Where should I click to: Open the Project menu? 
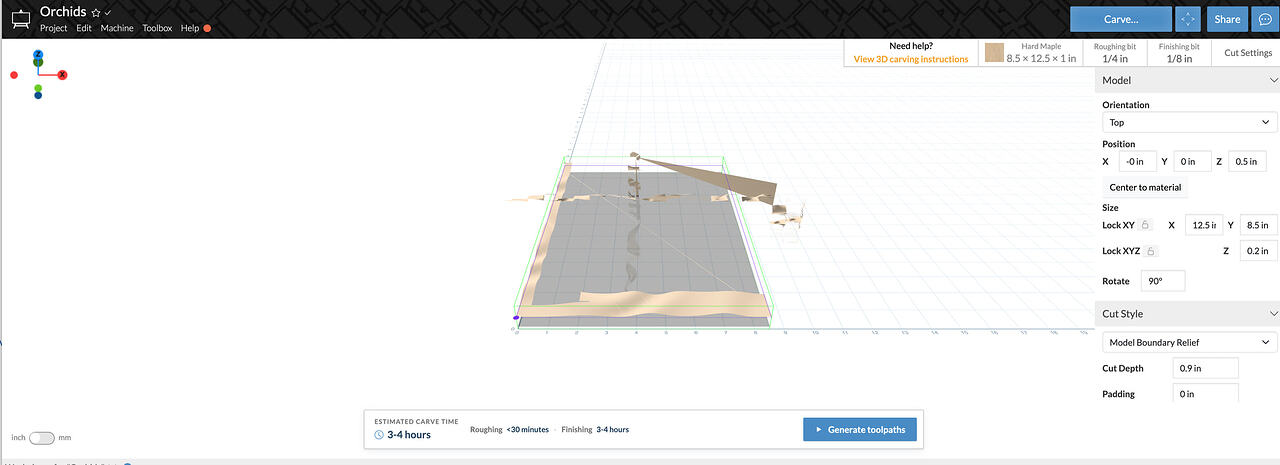pos(53,28)
